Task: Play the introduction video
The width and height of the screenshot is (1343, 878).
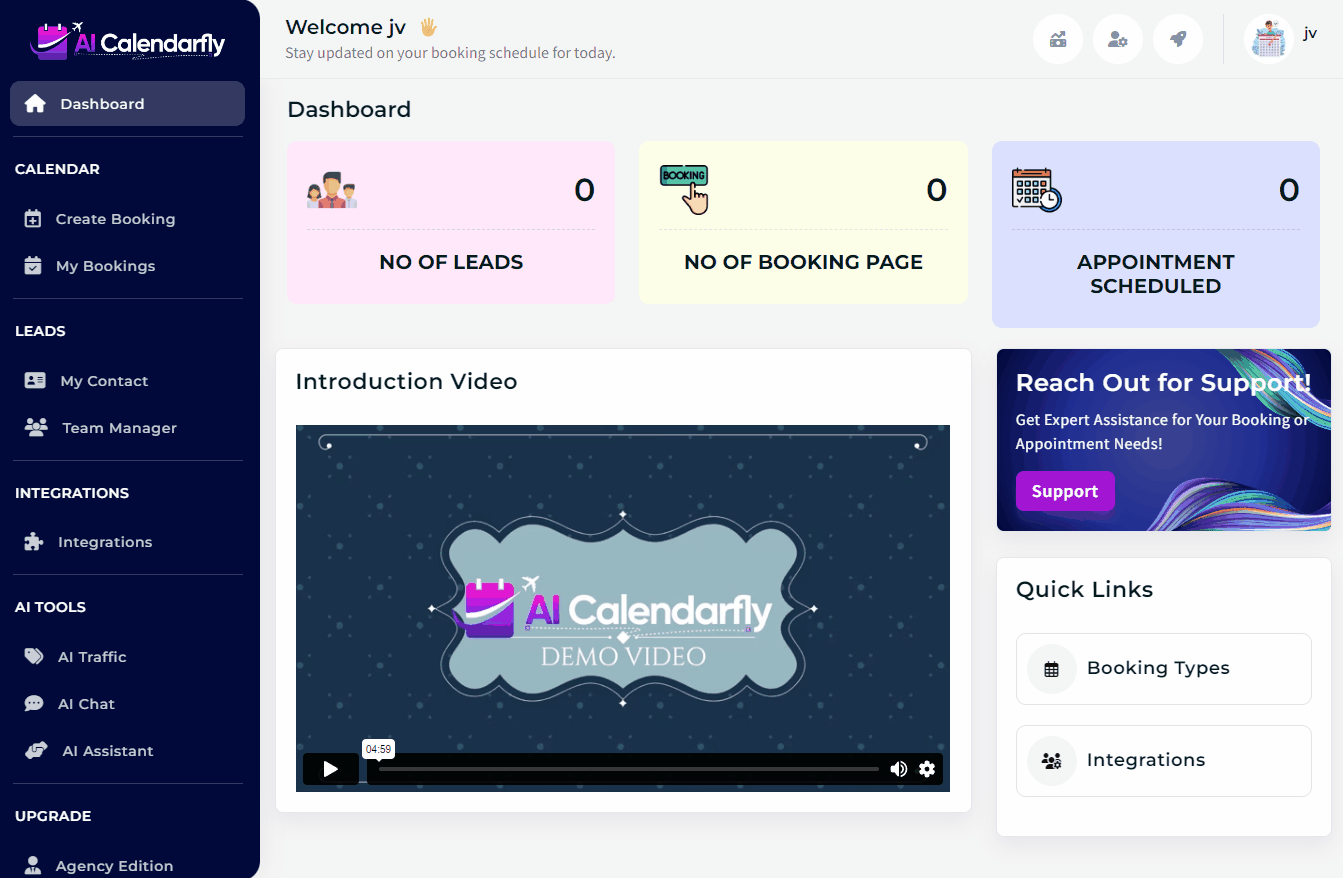Action: pyautogui.click(x=331, y=769)
